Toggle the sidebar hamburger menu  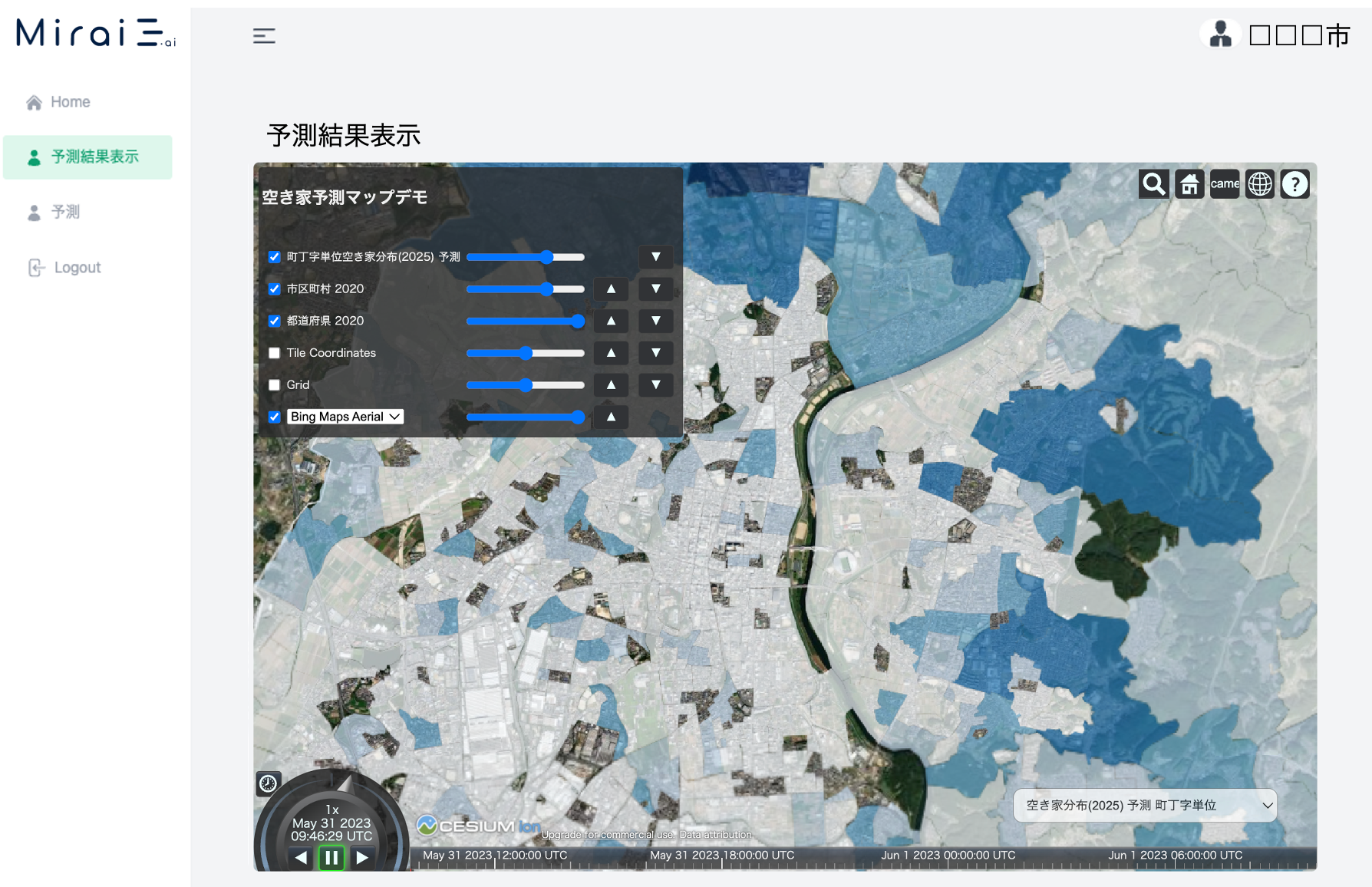click(264, 36)
